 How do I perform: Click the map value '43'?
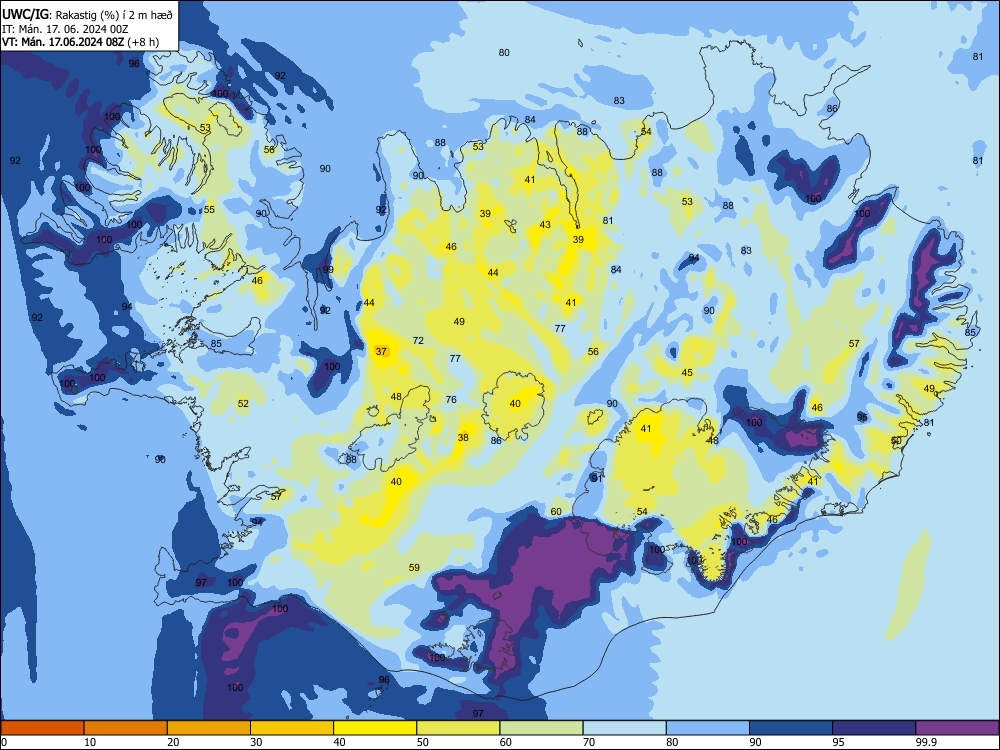pyautogui.click(x=545, y=224)
